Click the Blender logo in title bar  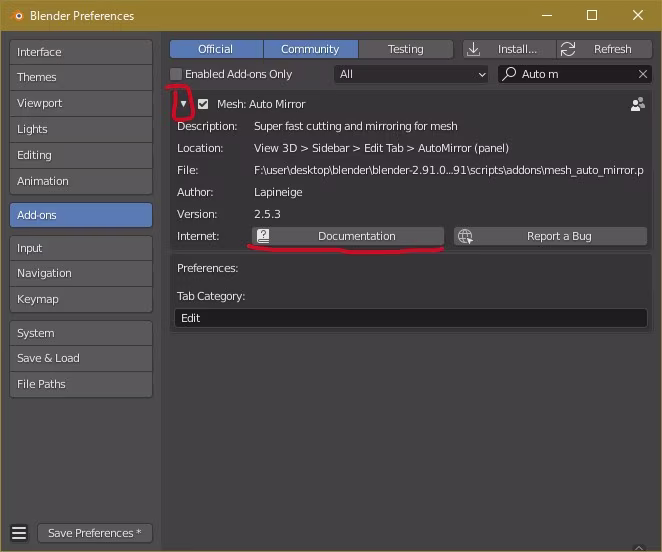point(18,16)
